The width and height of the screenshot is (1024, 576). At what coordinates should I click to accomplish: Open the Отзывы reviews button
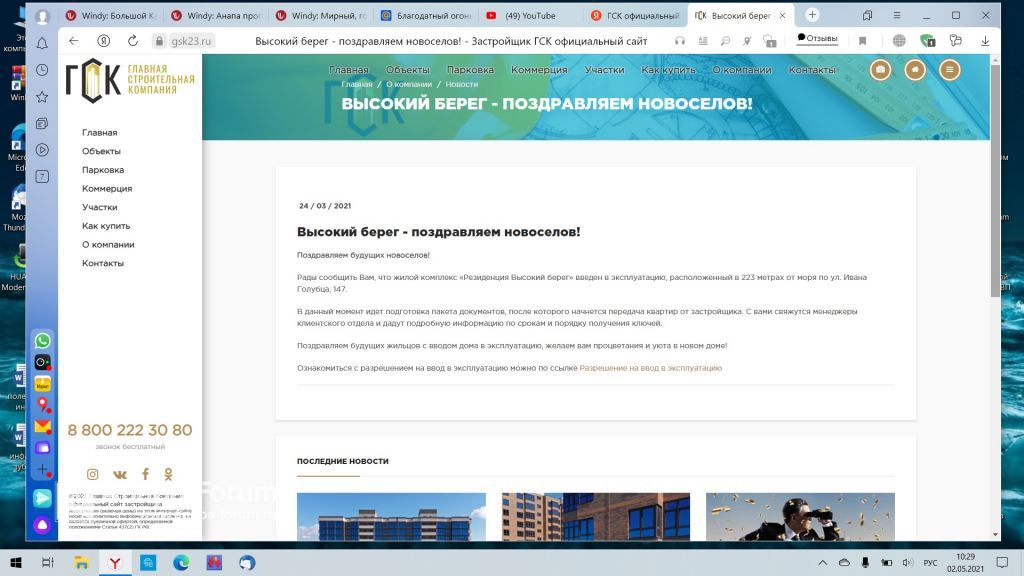pyautogui.click(x=817, y=39)
